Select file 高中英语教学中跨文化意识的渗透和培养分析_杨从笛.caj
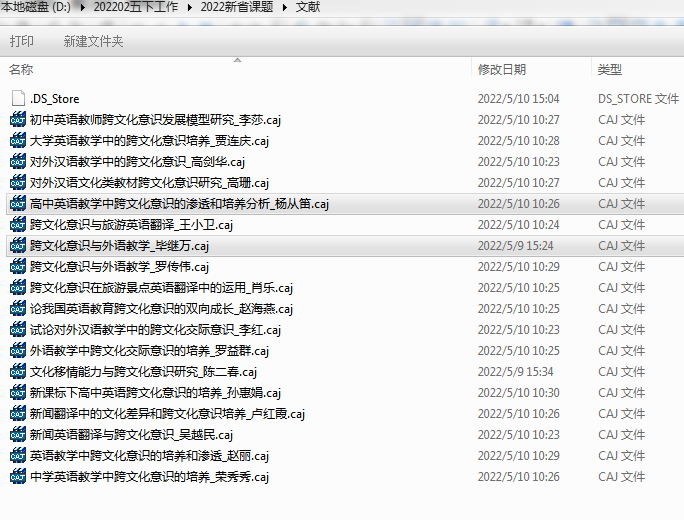684x520 pixels. pos(179,204)
